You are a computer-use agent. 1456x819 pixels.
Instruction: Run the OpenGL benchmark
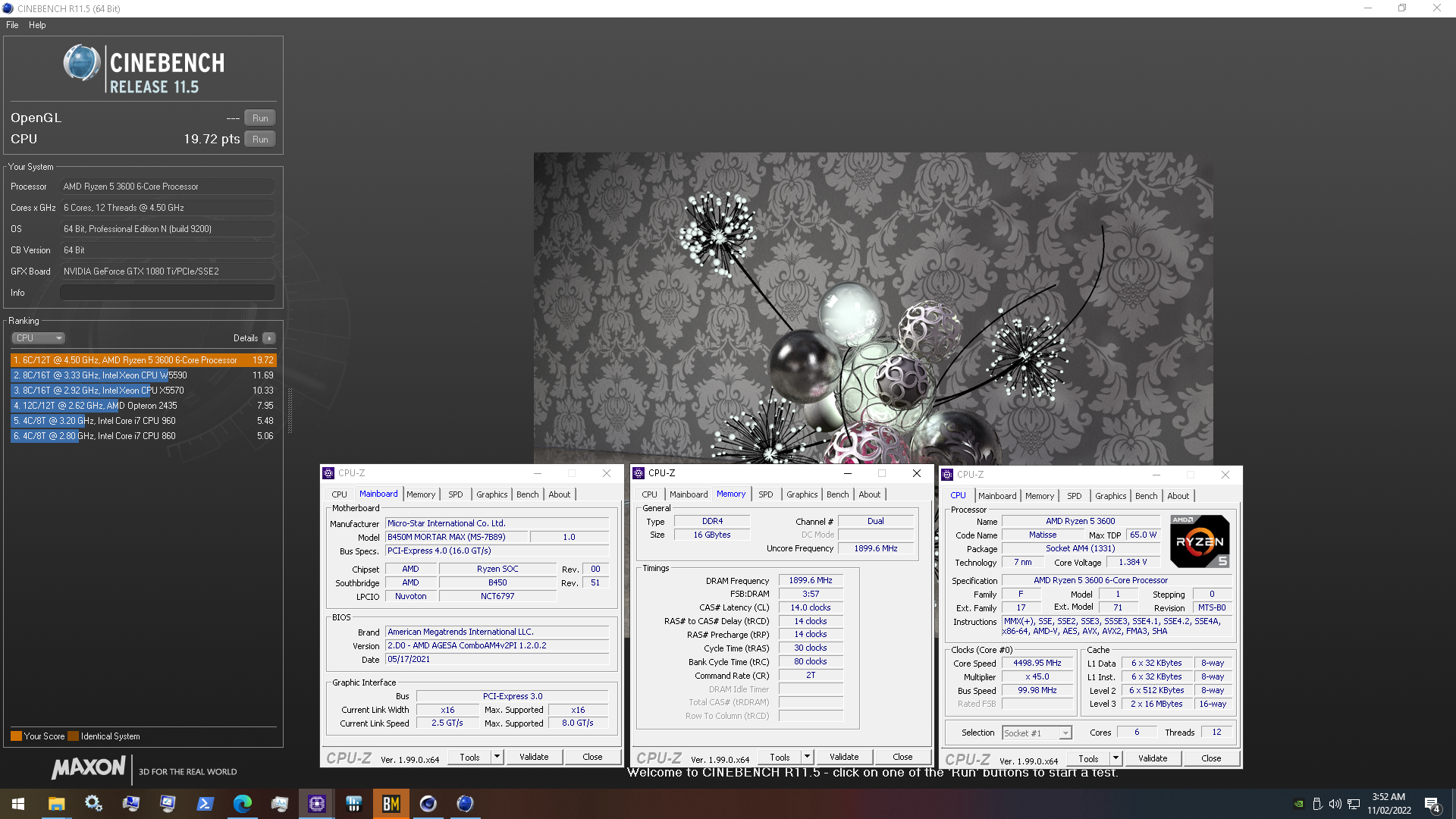[x=260, y=118]
